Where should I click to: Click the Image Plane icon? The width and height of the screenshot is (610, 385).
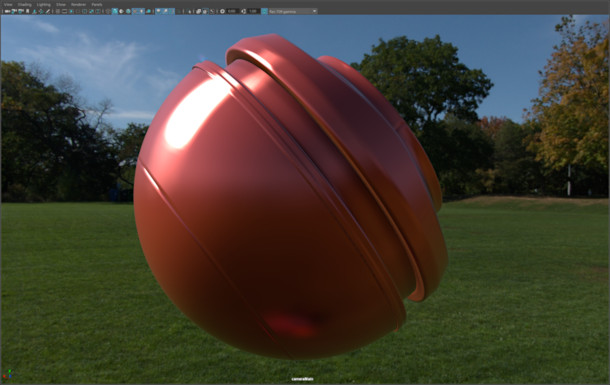(34, 11)
